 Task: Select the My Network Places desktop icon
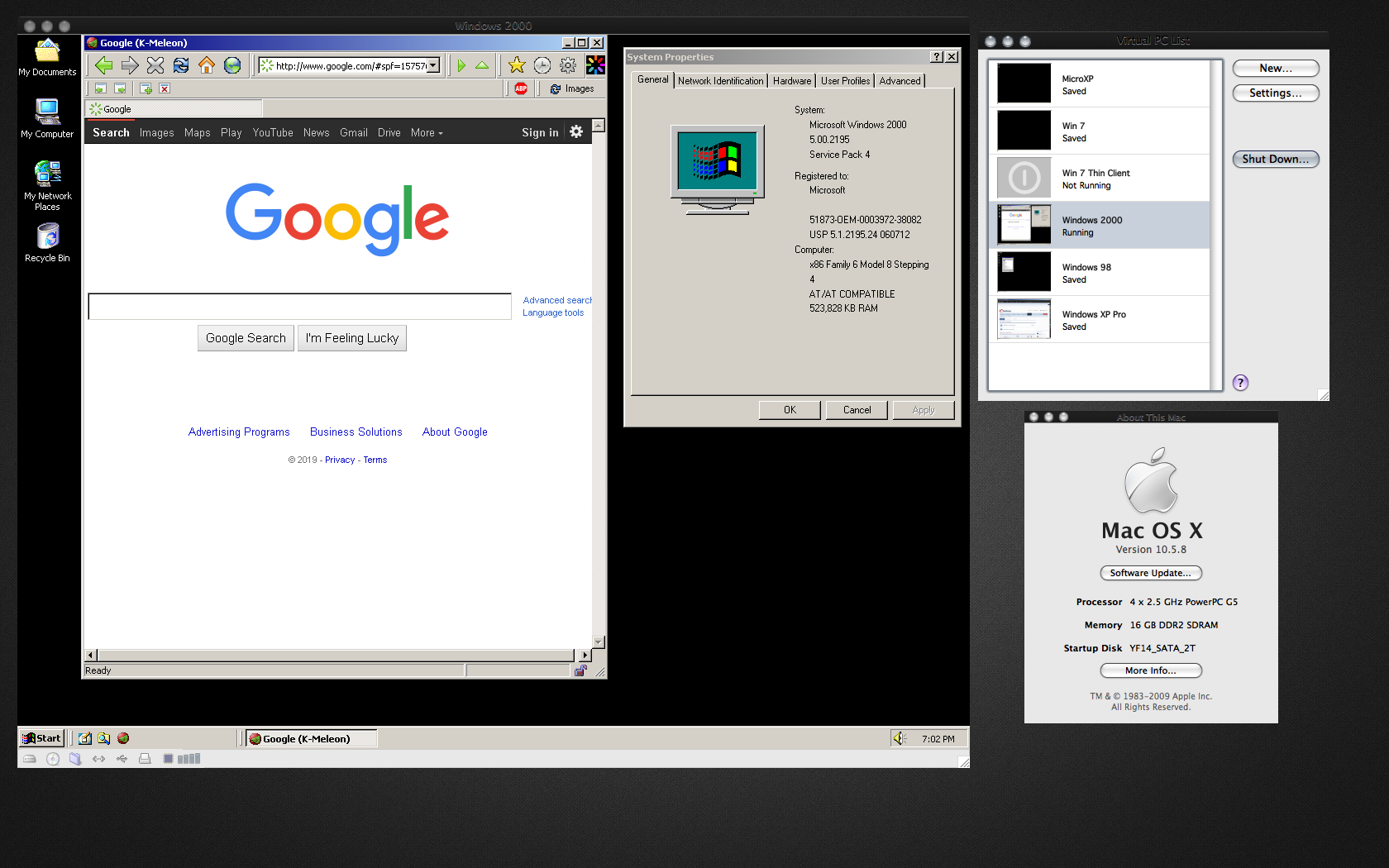pos(47,186)
